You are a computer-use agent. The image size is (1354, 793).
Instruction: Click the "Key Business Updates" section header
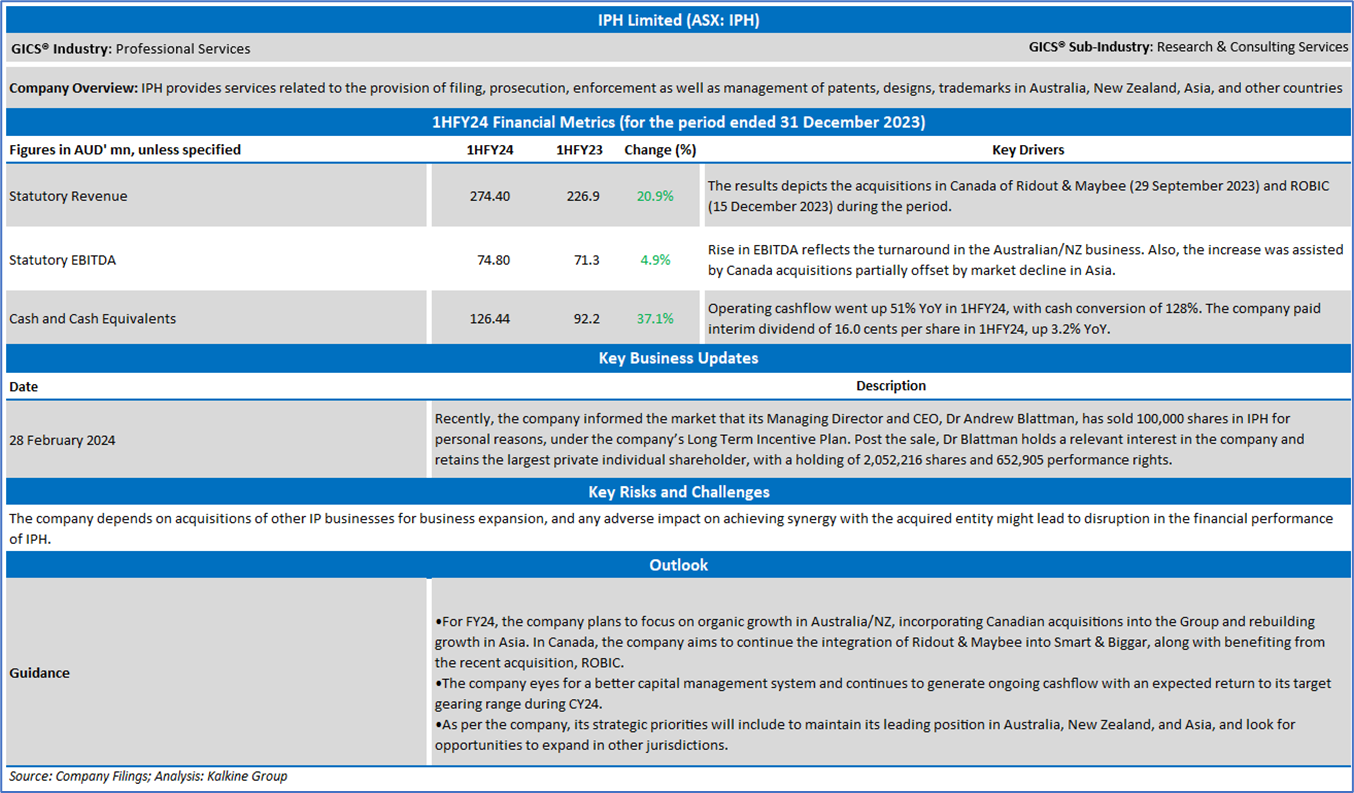click(x=677, y=358)
